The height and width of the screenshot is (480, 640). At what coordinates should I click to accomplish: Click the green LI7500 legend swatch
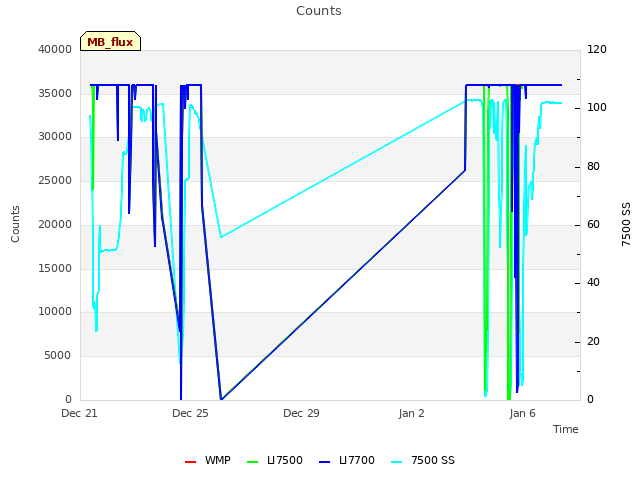[x=253, y=462]
